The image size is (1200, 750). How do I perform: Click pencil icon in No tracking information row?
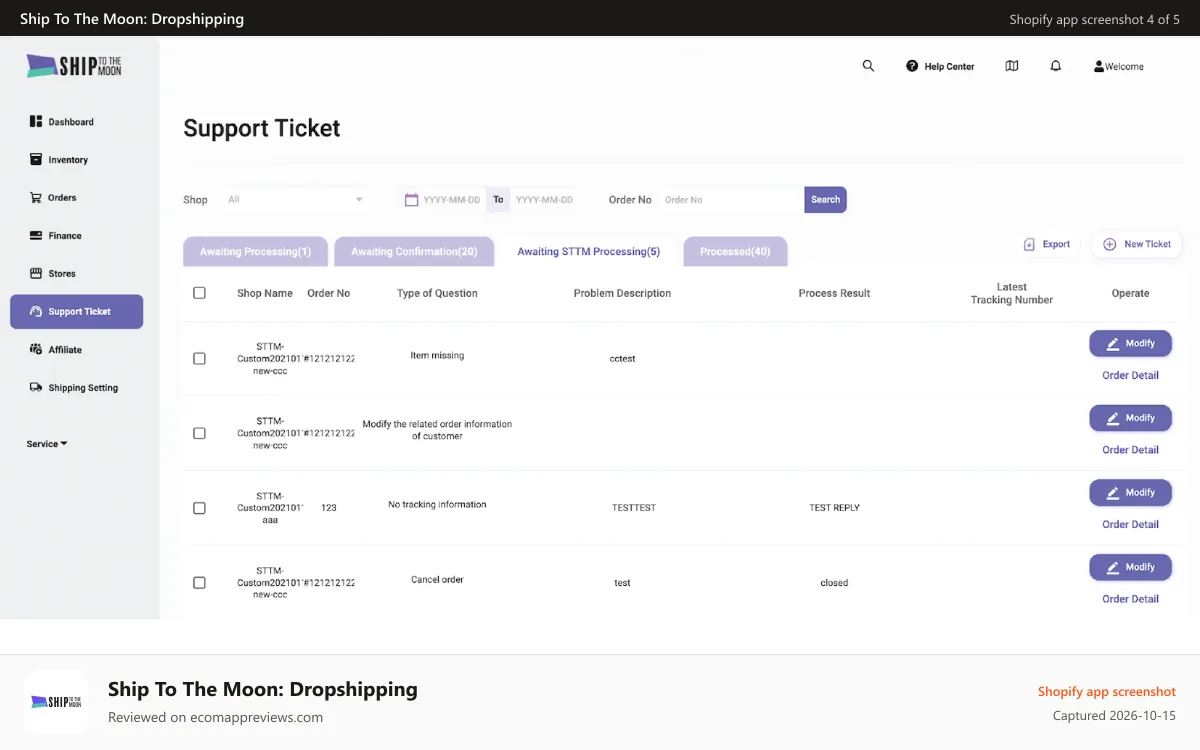[x=1113, y=492]
